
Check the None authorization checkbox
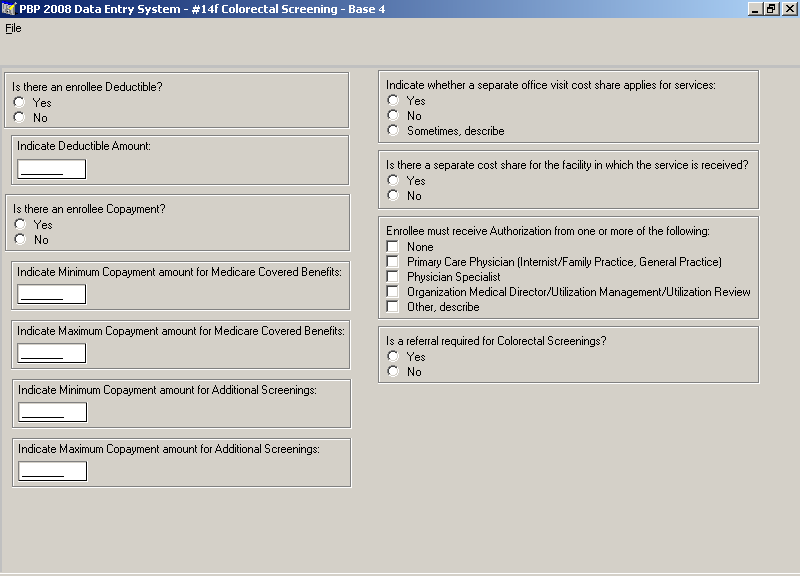click(393, 247)
